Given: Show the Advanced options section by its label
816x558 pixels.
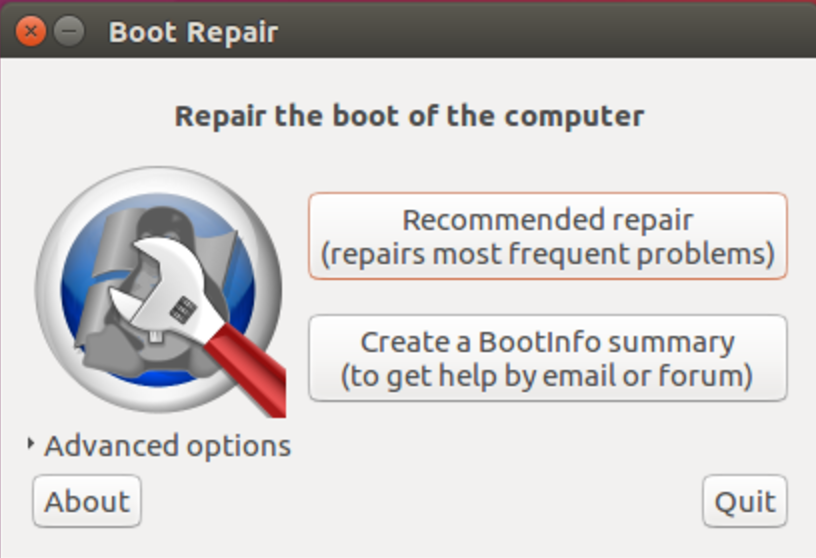Looking at the screenshot, I should point(168,446).
